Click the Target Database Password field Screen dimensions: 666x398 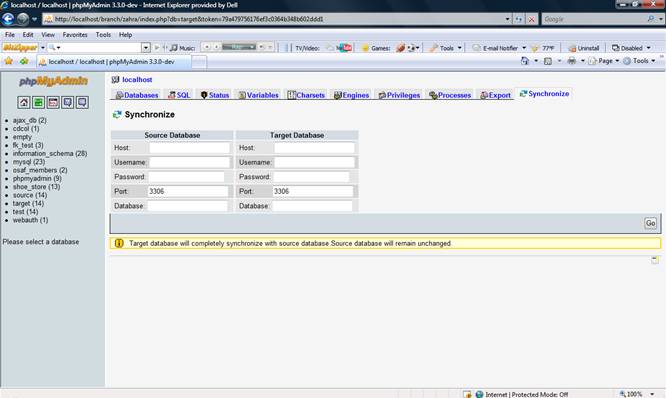point(311,177)
